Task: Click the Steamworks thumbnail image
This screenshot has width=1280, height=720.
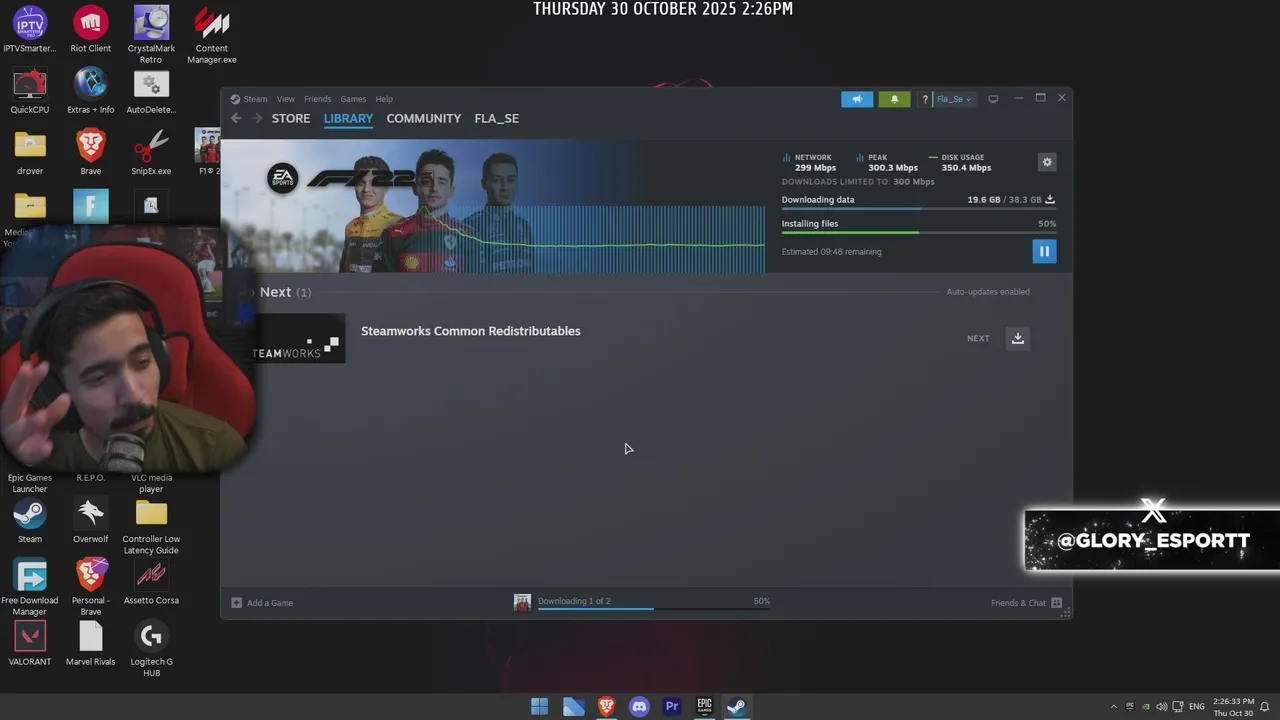Action: point(298,338)
